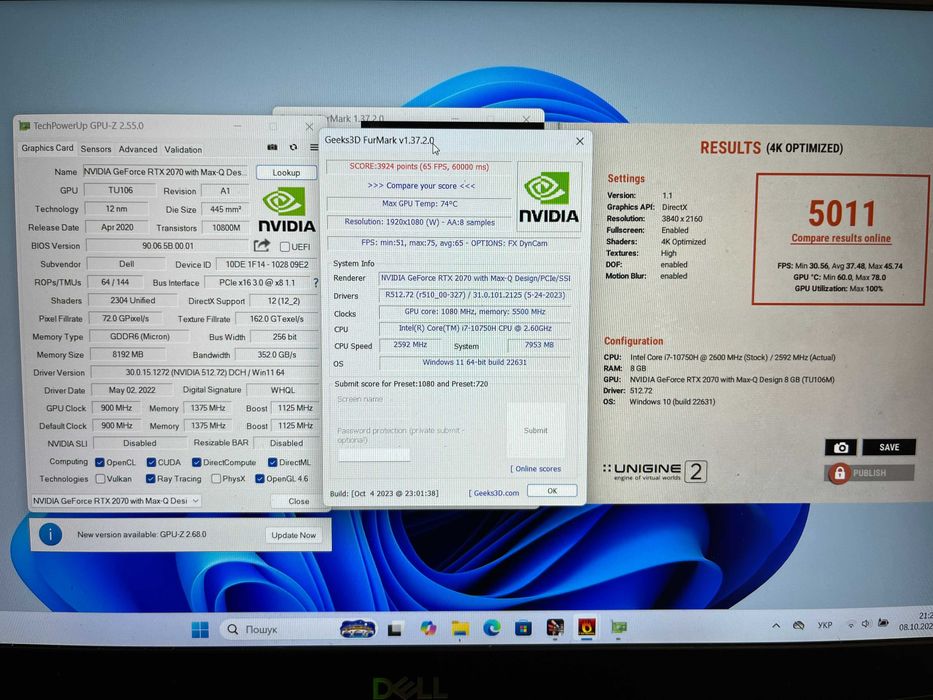Click Update Now button

coord(293,535)
